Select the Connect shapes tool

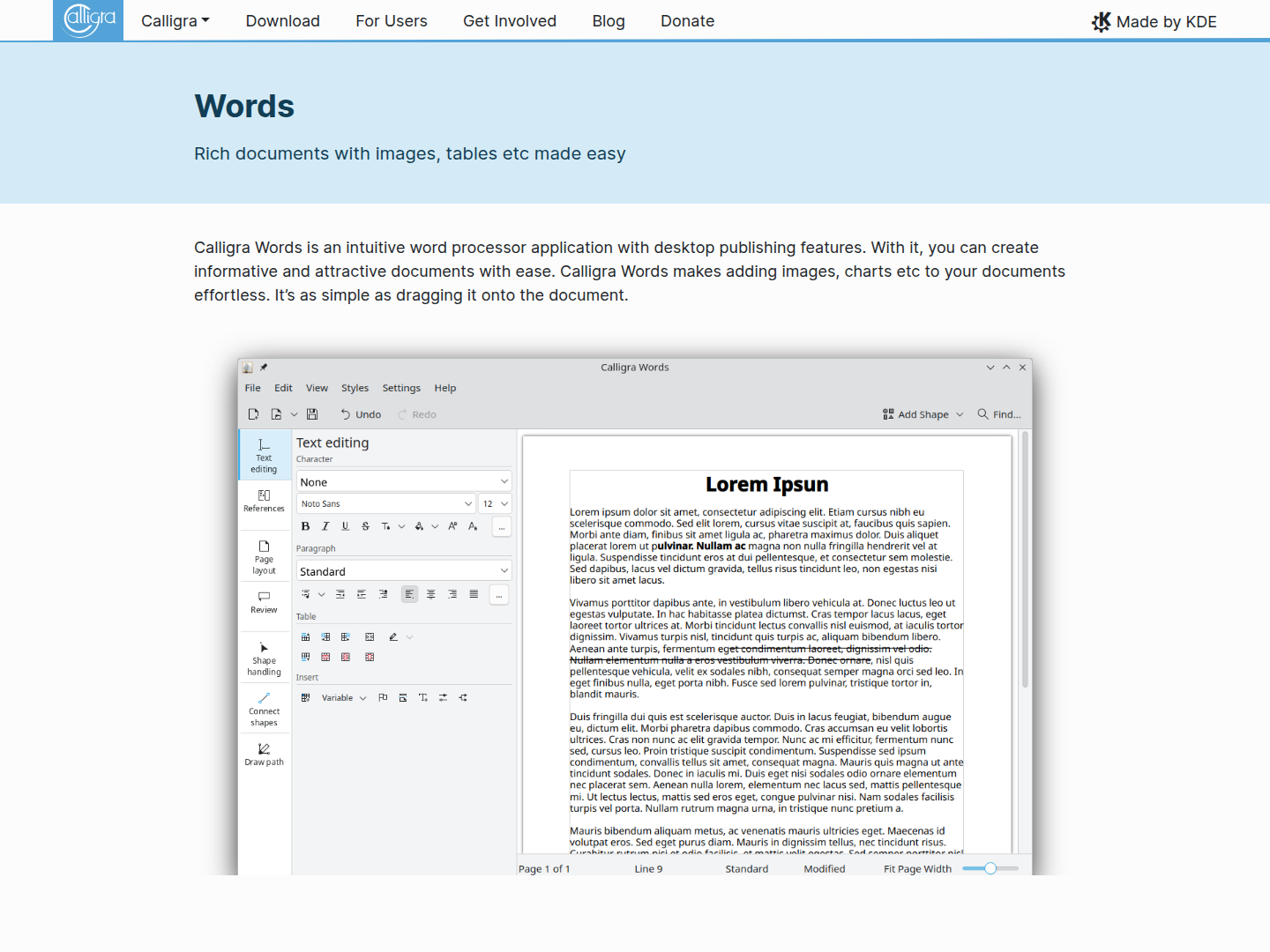coord(264,710)
